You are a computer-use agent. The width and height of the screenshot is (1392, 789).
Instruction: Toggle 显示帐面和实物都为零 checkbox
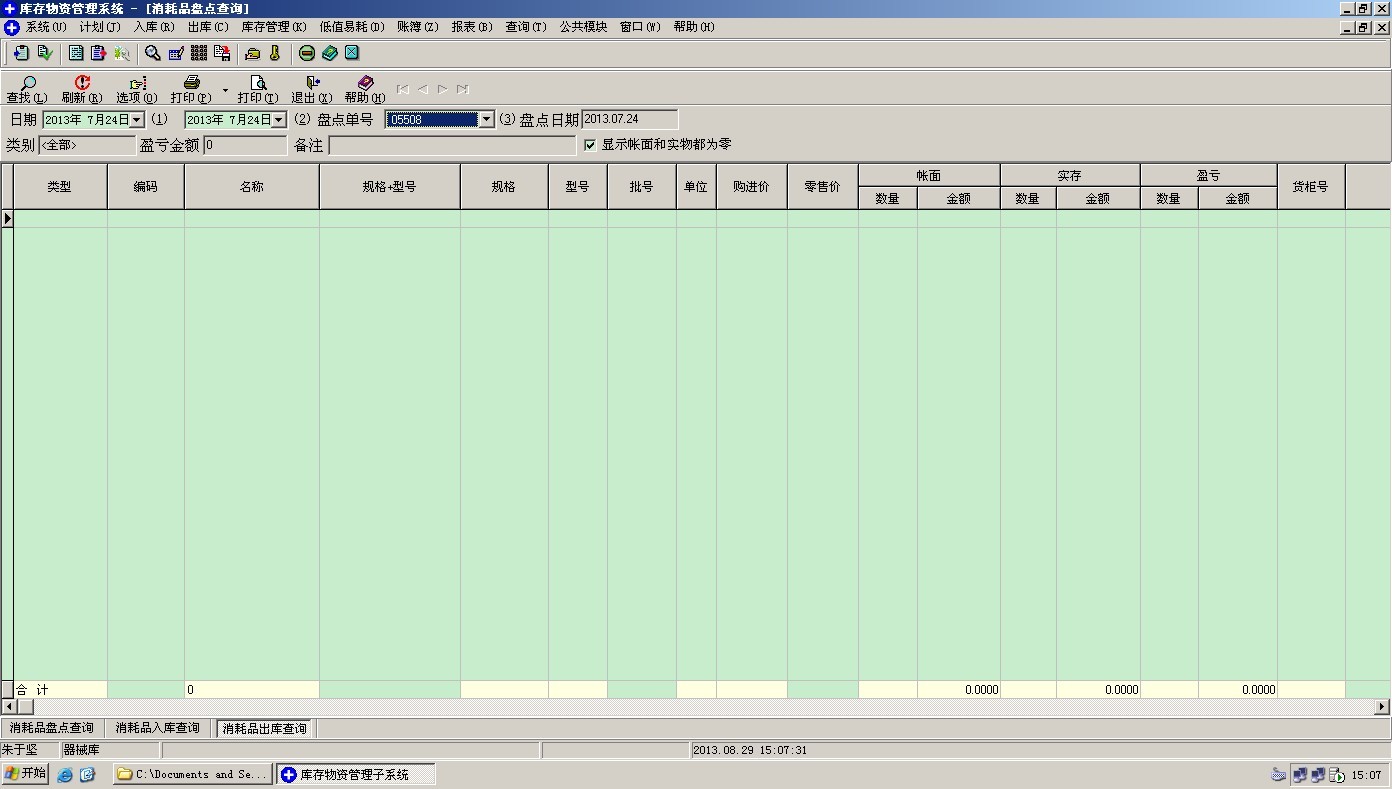(x=590, y=145)
